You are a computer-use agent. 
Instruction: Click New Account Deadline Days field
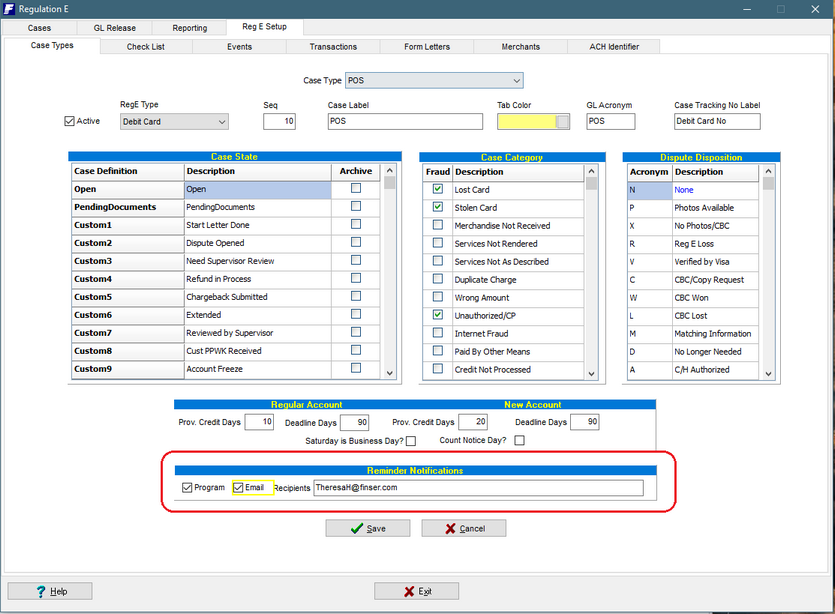(585, 422)
